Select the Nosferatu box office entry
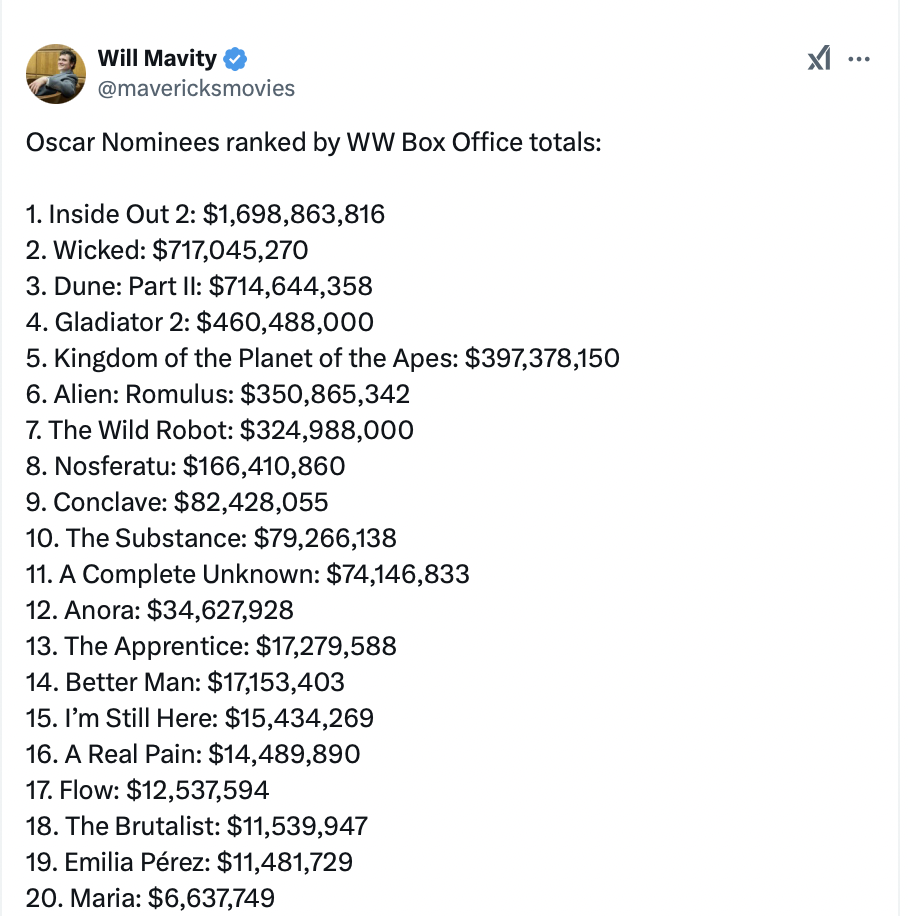This screenshot has width=908, height=916. click(185, 466)
